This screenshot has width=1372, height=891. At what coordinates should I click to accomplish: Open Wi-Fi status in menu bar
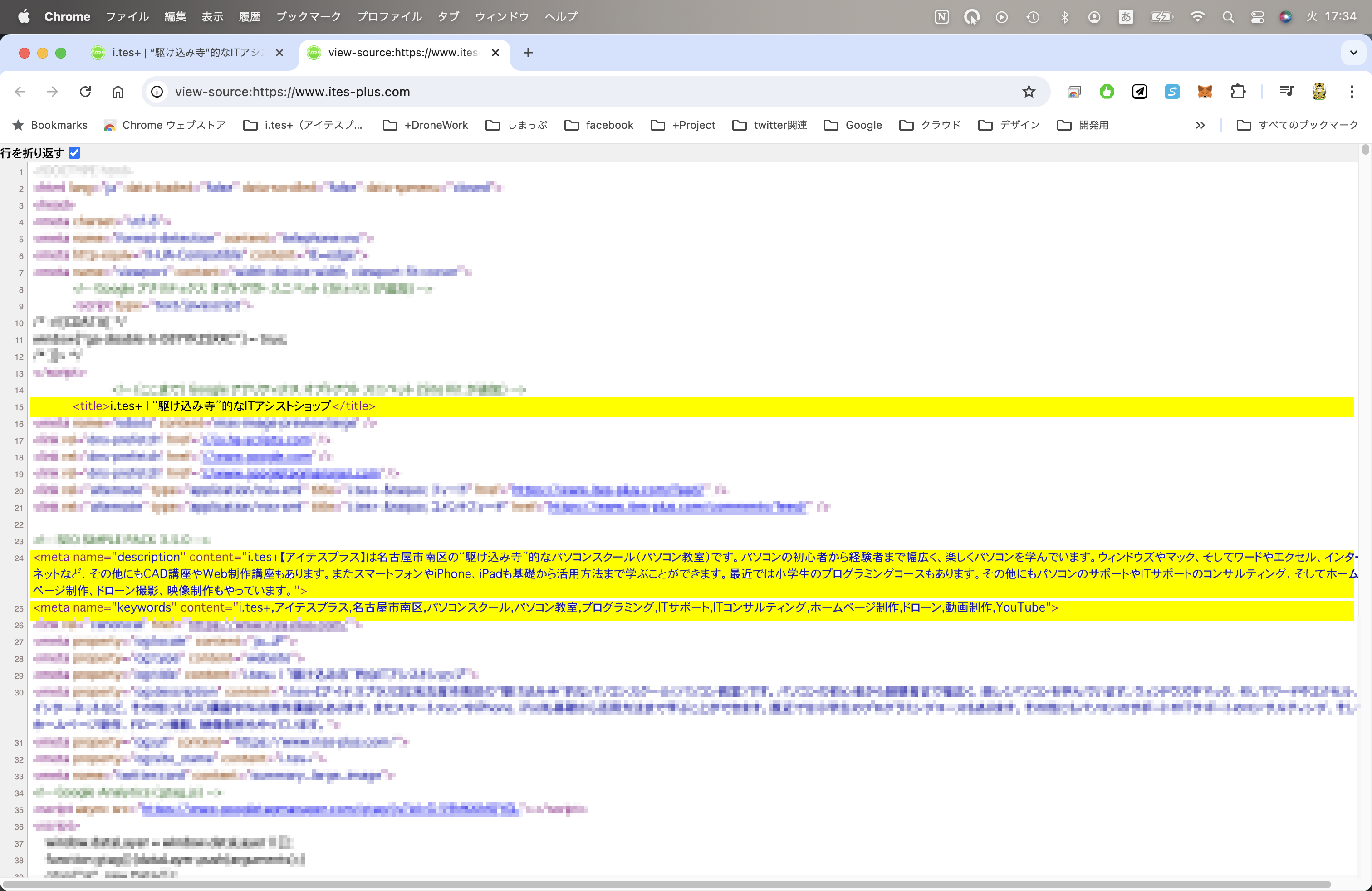click(x=1197, y=17)
